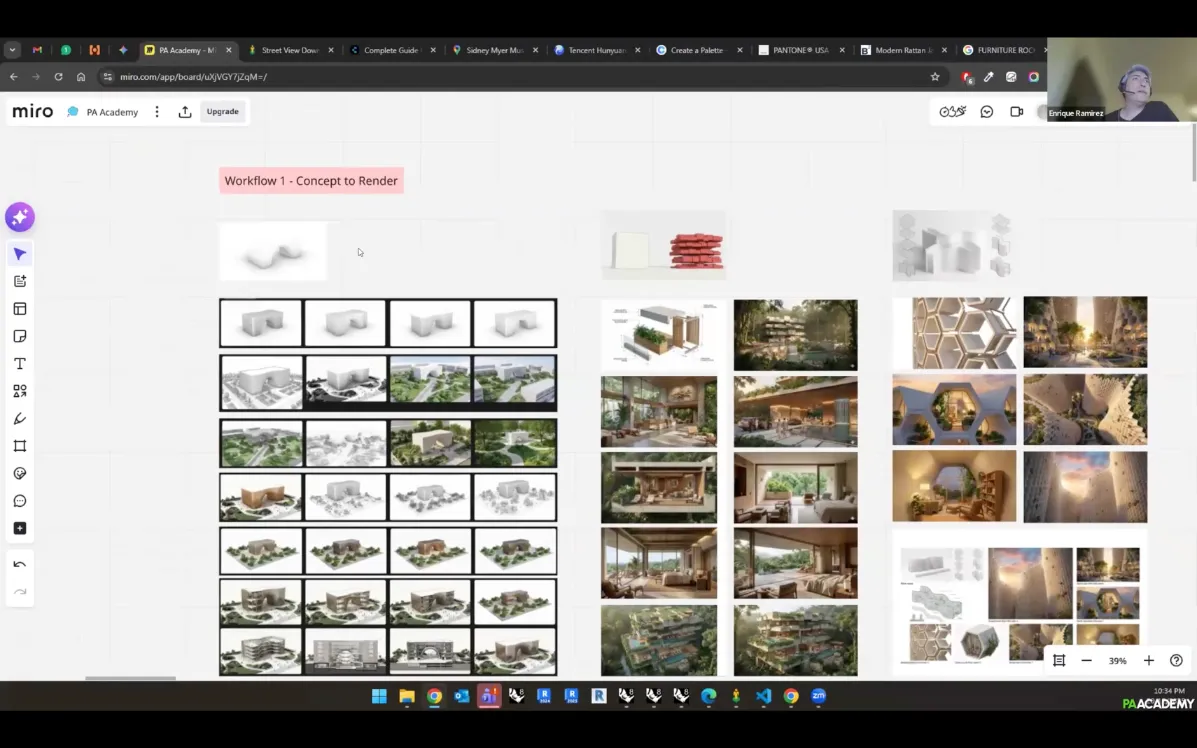Screen dimensions: 1197x748
Task: Select the cursor tool in Miro toolbar
Action: pyautogui.click(x=20, y=254)
